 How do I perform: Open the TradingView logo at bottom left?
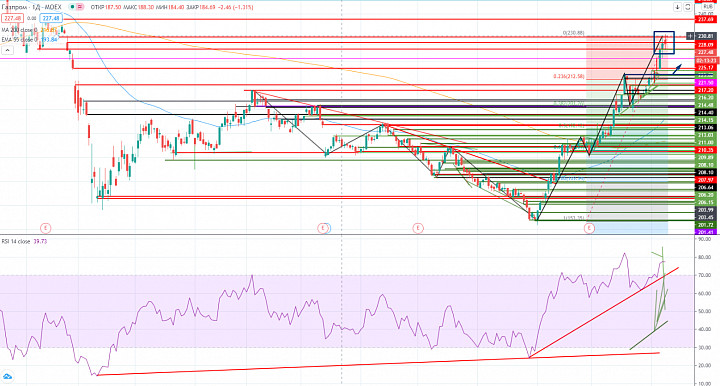(7, 377)
